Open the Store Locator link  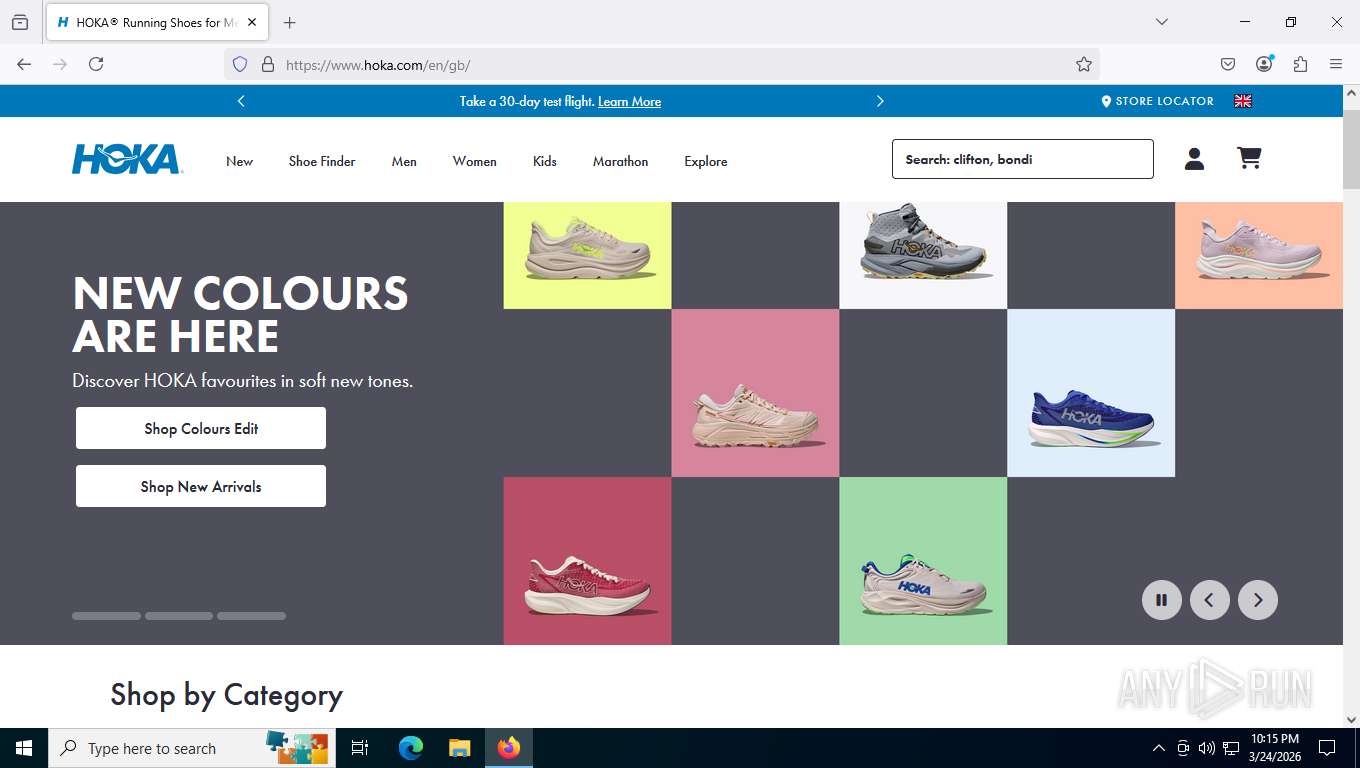1157,101
